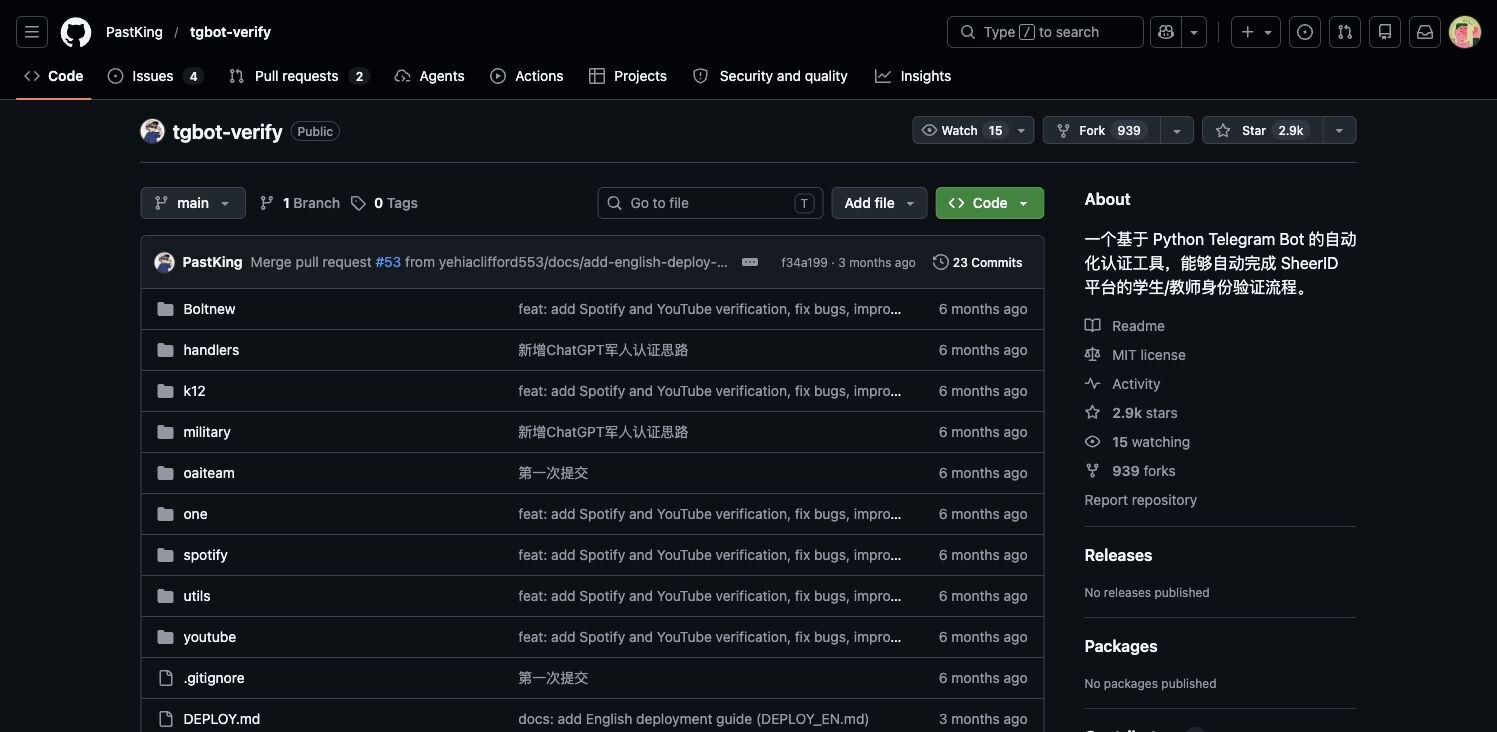The image size is (1497, 732).
Task: Click the DEPLOY.md file icon
Action: tap(165, 719)
